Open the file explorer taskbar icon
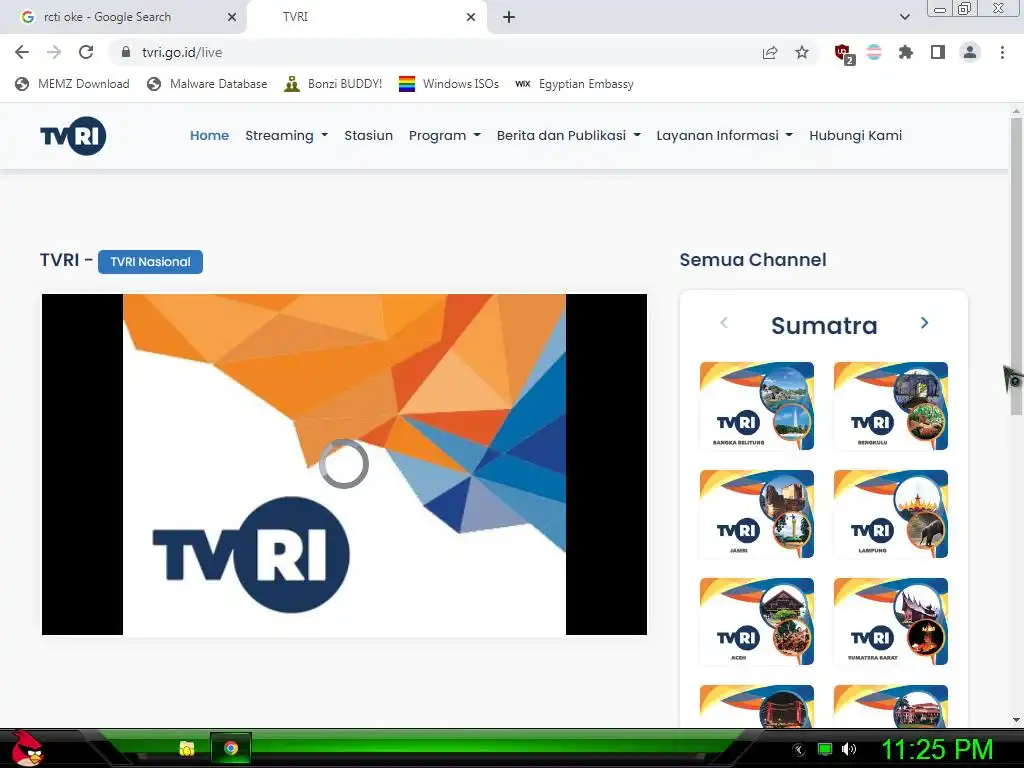The height and width of the screenshot is (768, 1024). point(187,748)
